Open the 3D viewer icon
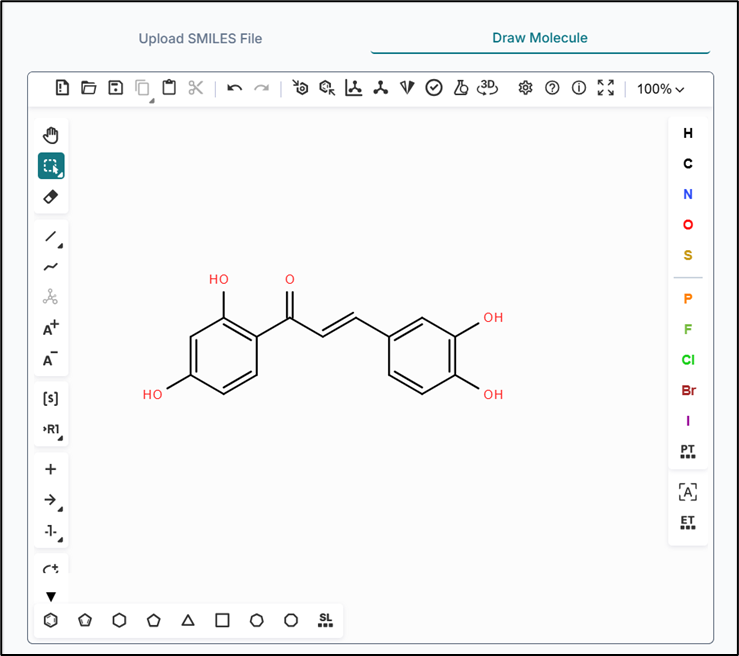The height and width of the screenshot is (656, 739). click(x=487, y=88)
